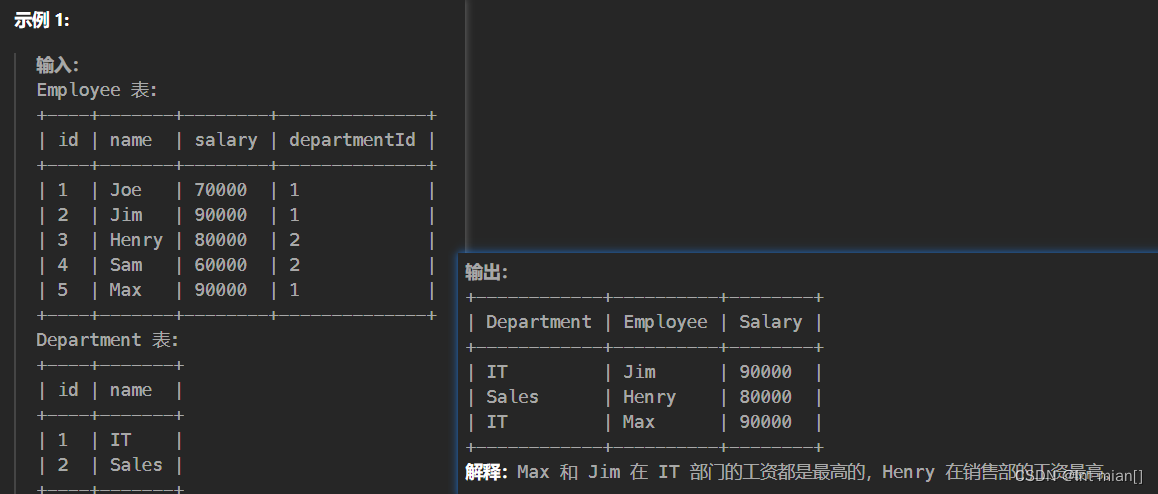
Task: Click Henry in the Employee input table
Action: click(136, 240)
